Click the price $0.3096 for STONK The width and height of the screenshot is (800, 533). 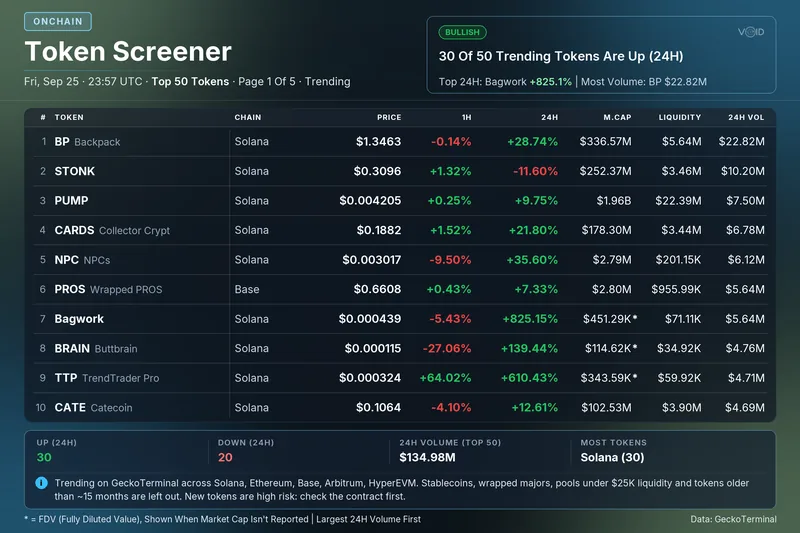(x=377, y=171)
